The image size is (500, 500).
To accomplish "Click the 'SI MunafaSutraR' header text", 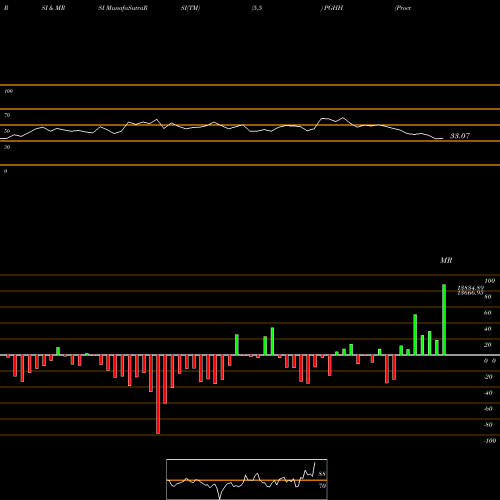I will point(123,8).
